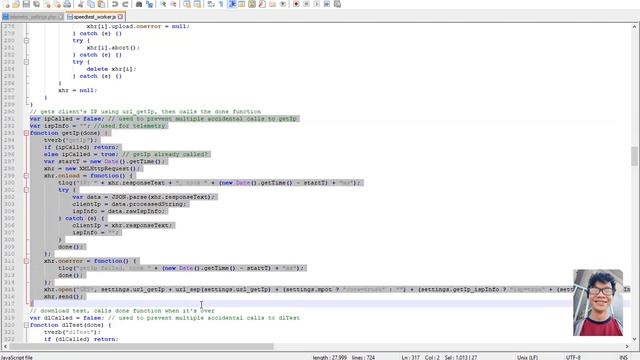This screenshot has width=640, height=360.
Task: Click 'Ln : 317' in the status bar
Action: pos(411,358)
